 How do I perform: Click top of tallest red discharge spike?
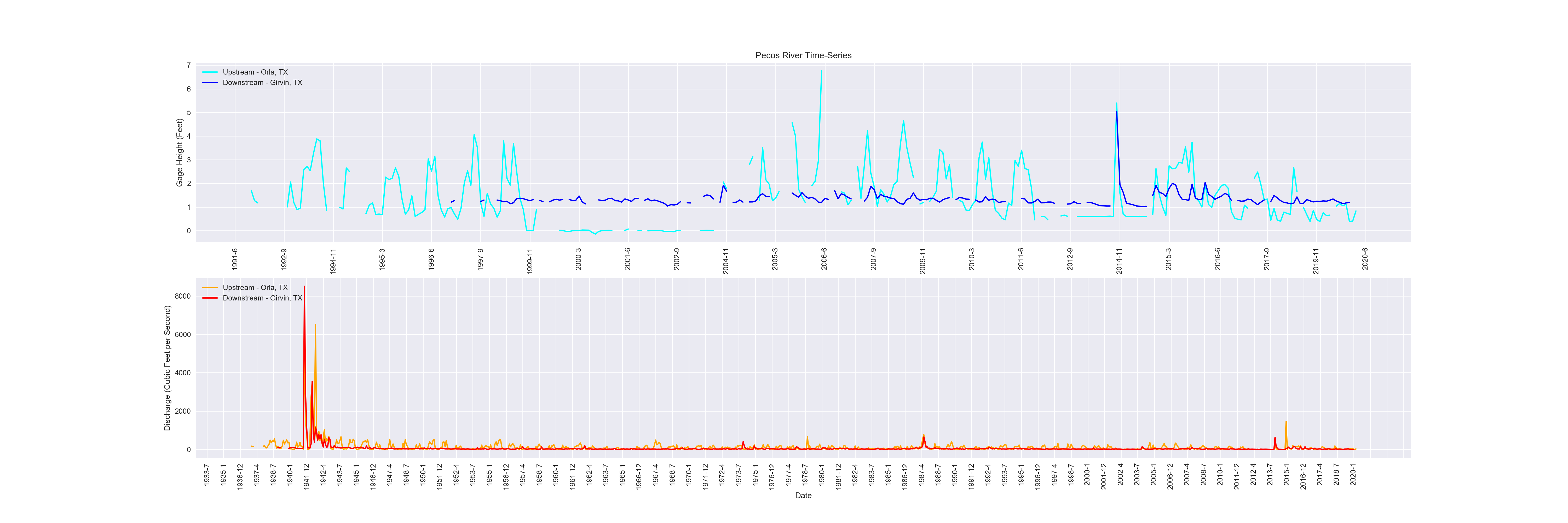pos(304,287)
